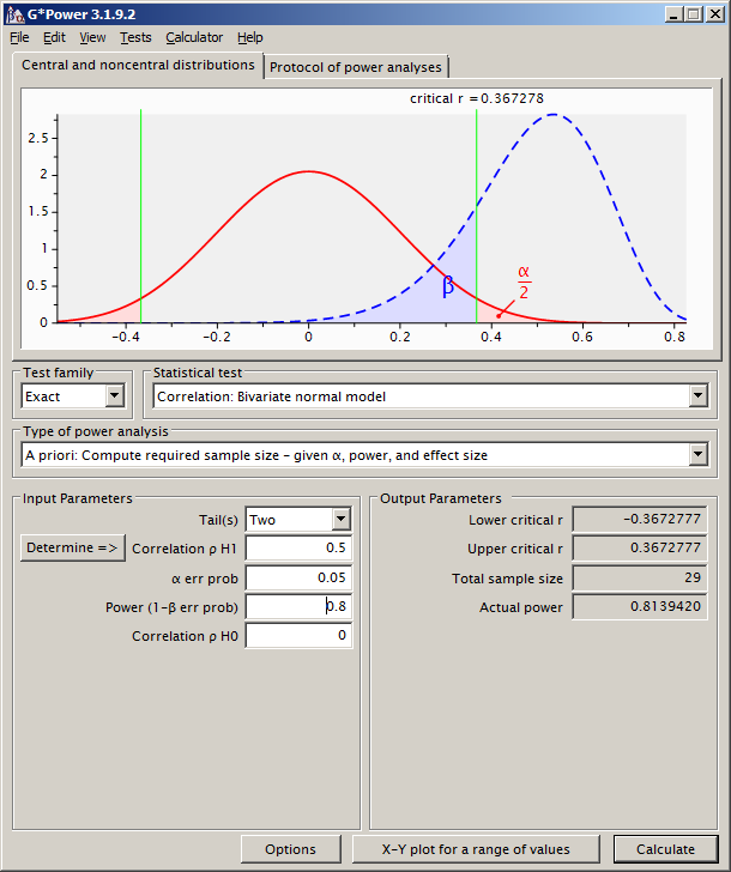Select Central and noncentral distributions tab
Screen dimensions: 731x872
pos(138,65)
